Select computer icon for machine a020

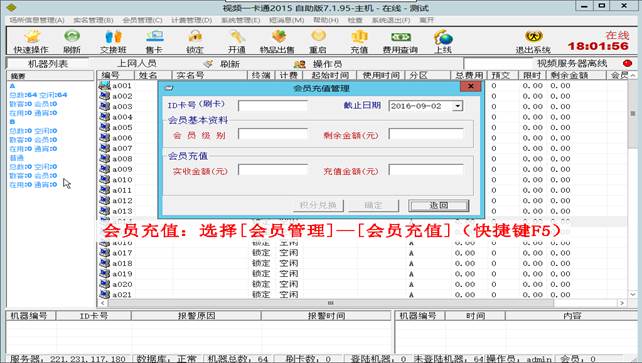(104, 284)
